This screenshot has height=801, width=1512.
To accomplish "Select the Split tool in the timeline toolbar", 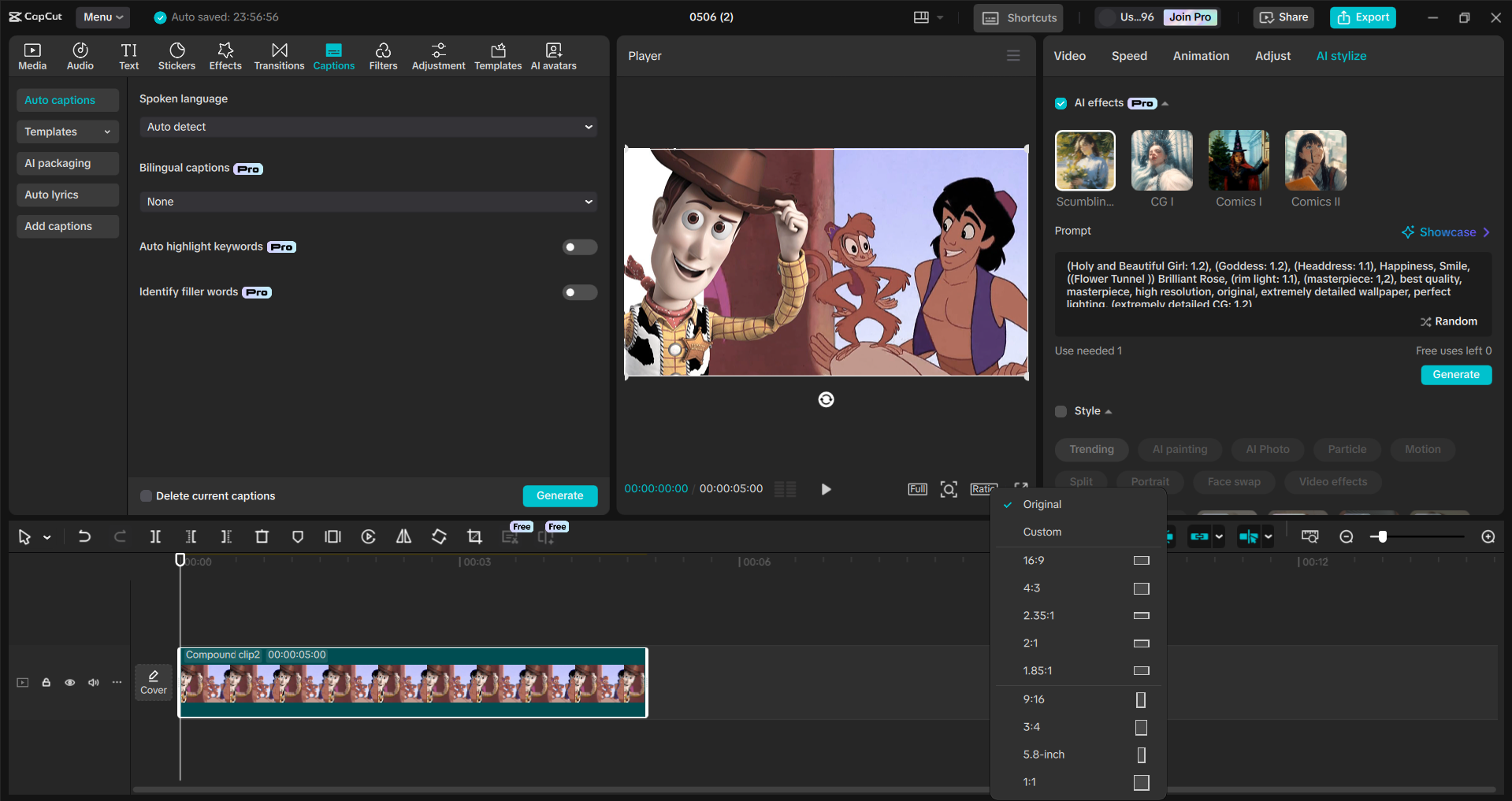I will point(155,536).
